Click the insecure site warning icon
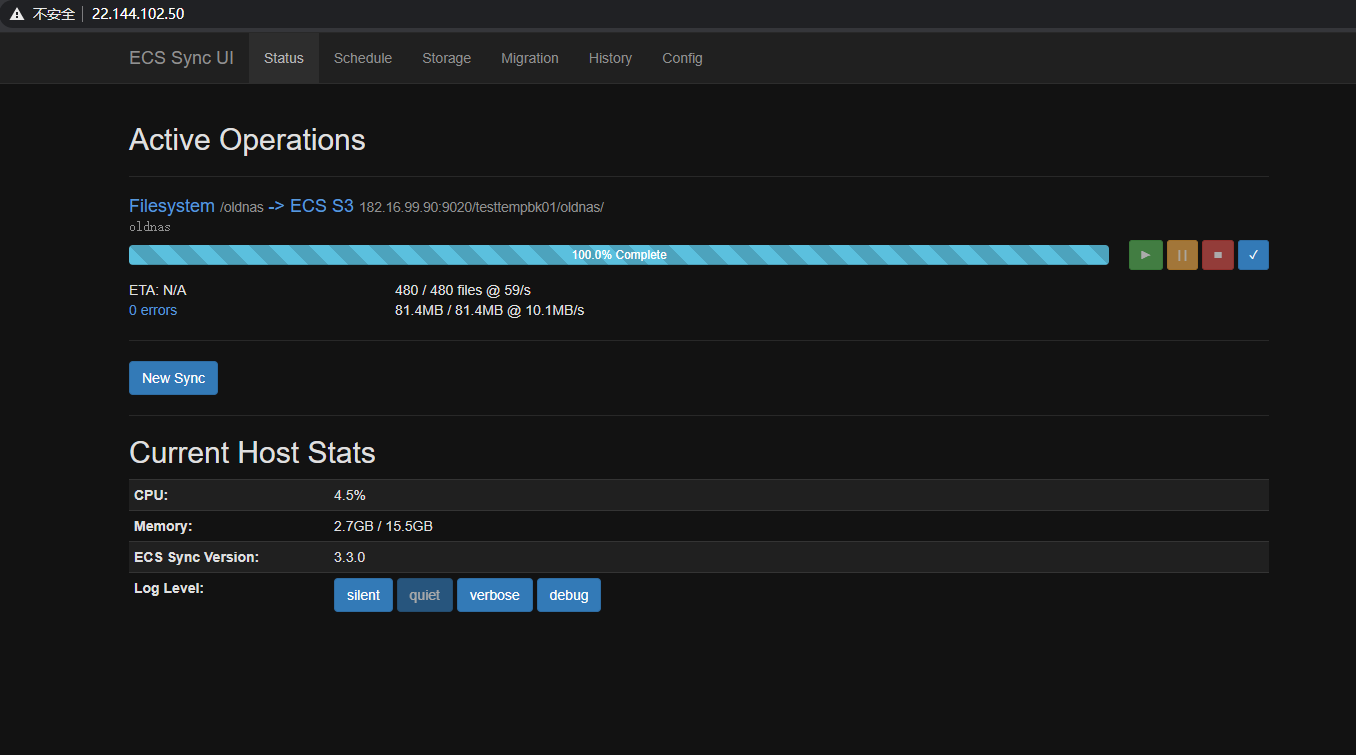 [x=16, y=14]
